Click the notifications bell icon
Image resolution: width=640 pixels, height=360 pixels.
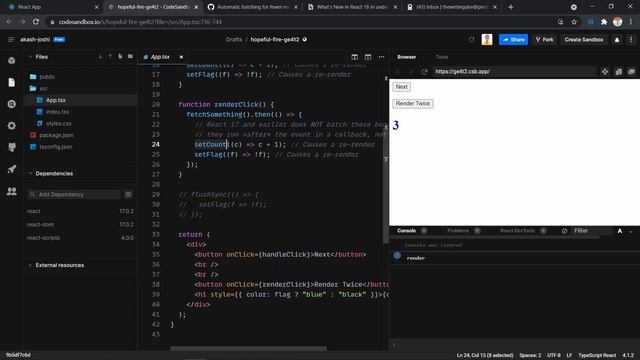(617, 40)
